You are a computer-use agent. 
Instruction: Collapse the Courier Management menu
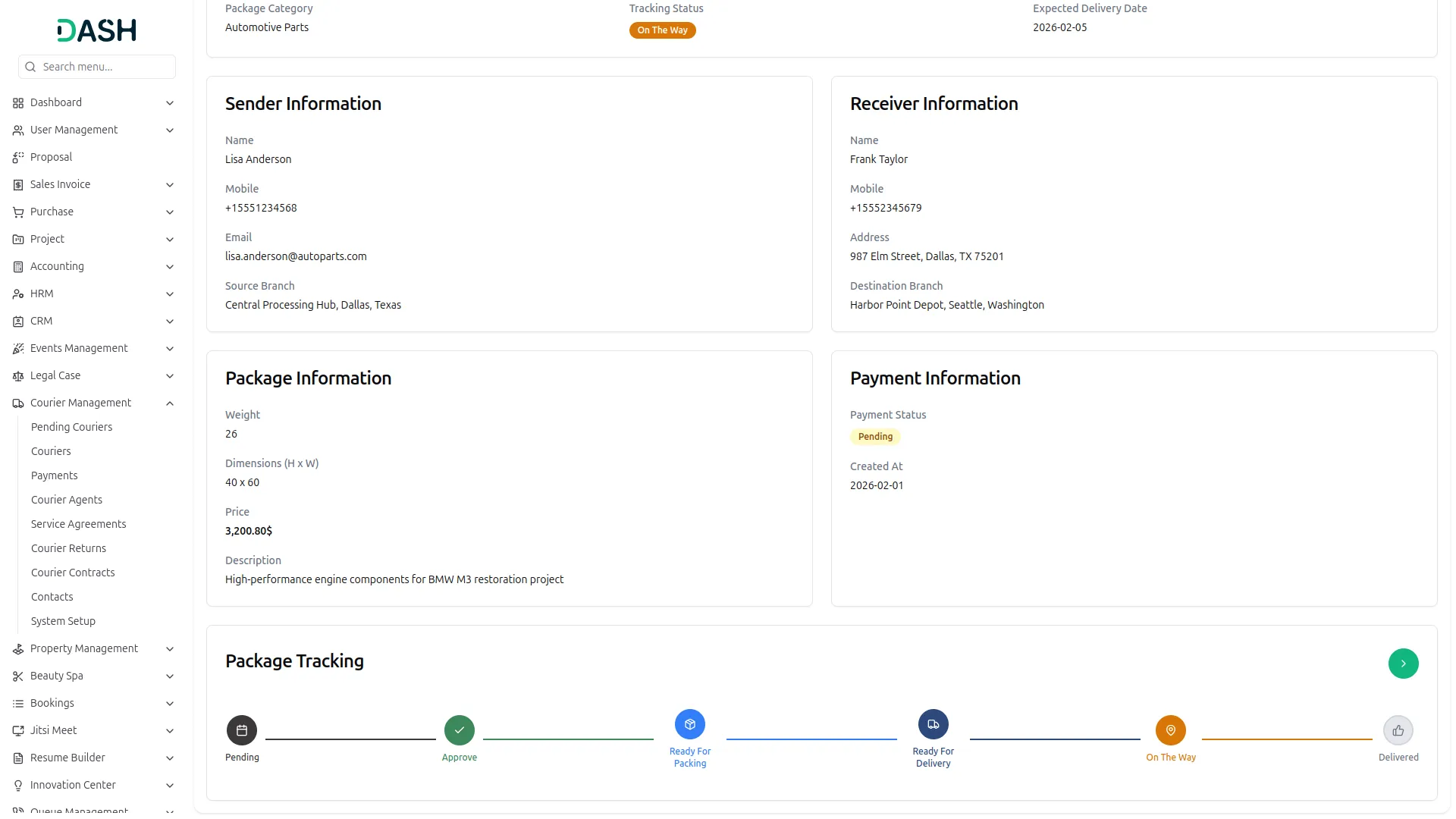click(170, 403)
